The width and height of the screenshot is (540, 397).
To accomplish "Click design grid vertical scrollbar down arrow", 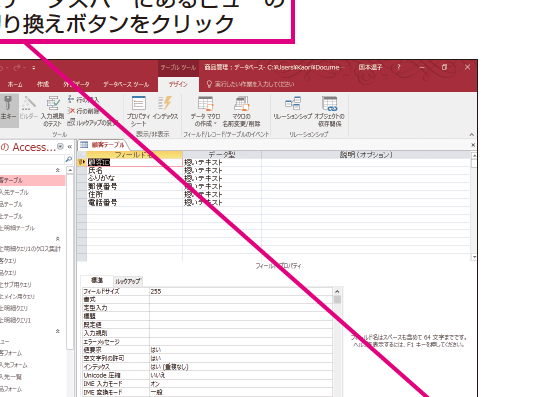I will tap(474, 257).
